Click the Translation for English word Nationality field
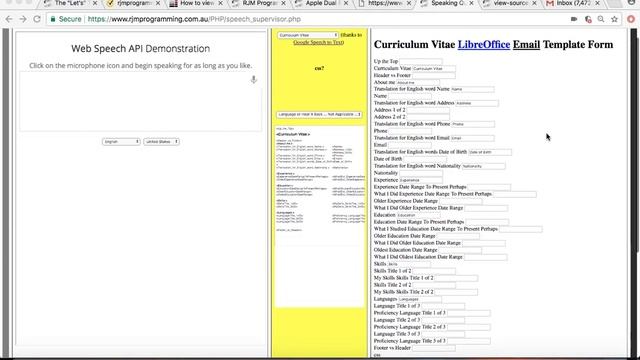The height and width of the screenshot is (360, 640). coord(484,166)
